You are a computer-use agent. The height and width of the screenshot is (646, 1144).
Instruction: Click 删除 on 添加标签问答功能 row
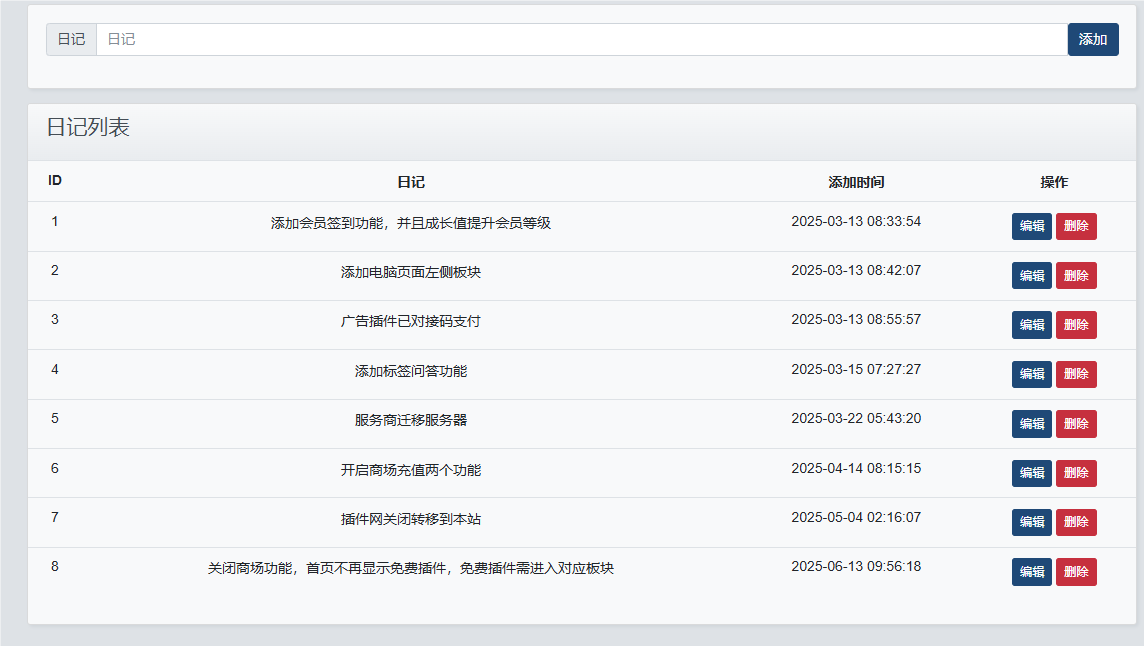point(1076,374)
